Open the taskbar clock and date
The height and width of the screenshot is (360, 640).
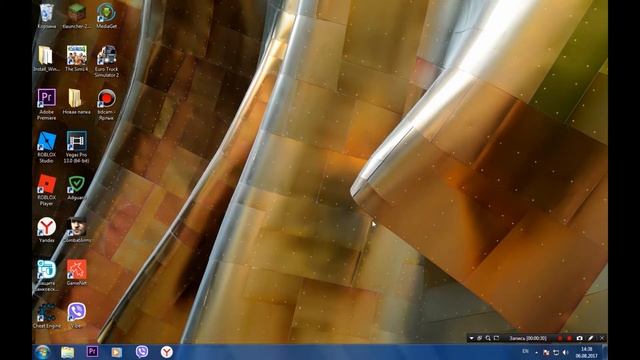tap(587, 353)
